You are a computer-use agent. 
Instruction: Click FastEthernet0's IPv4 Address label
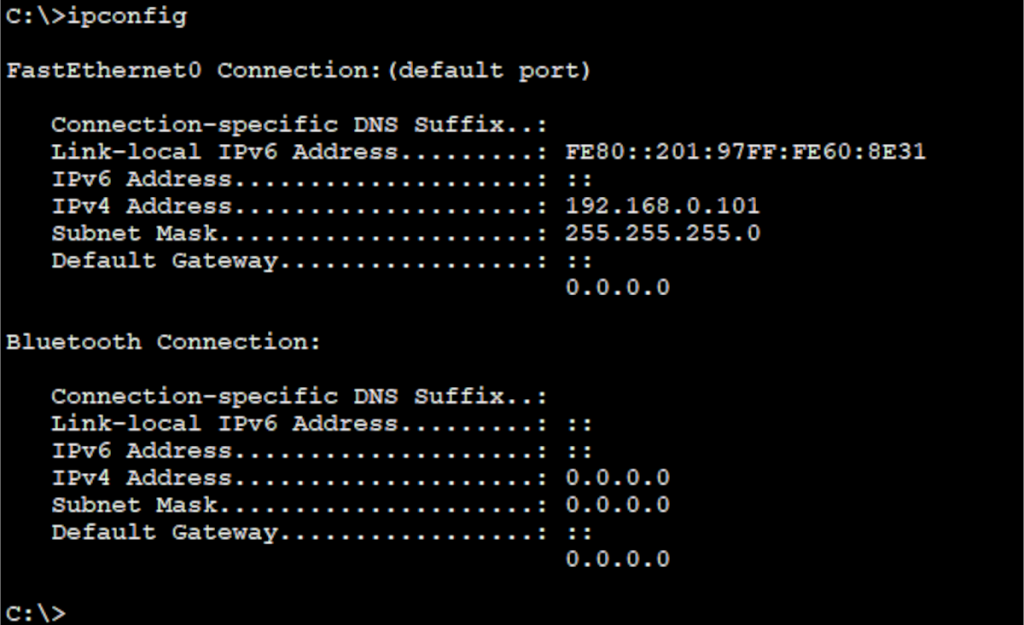(141, 206)
